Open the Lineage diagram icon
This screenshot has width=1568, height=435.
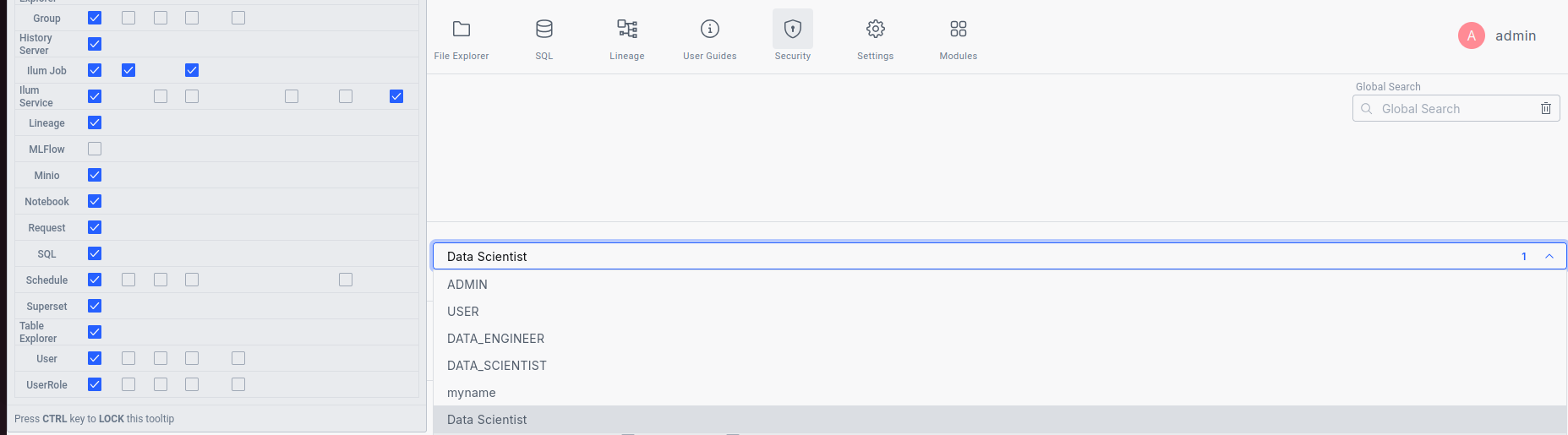click(x=627, y=30)
